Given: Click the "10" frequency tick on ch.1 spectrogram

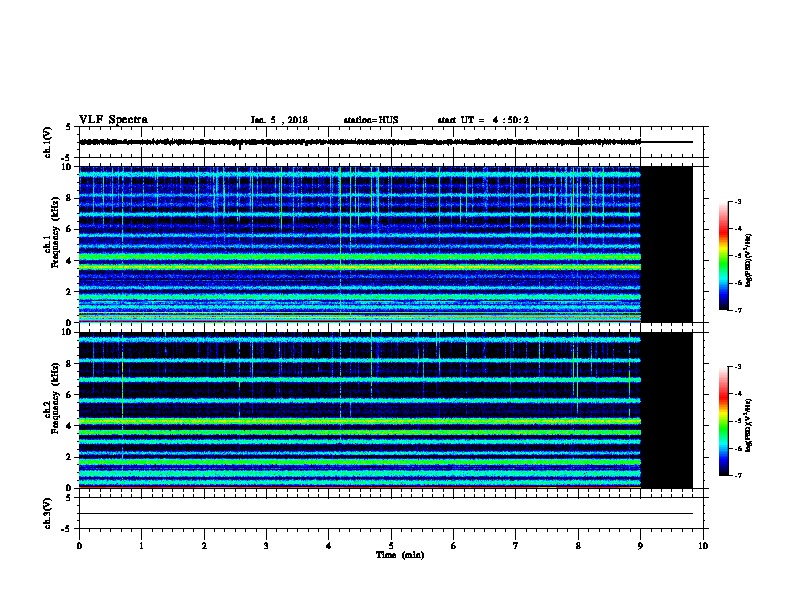Looking at the screenshot, I should click(68, 167).
